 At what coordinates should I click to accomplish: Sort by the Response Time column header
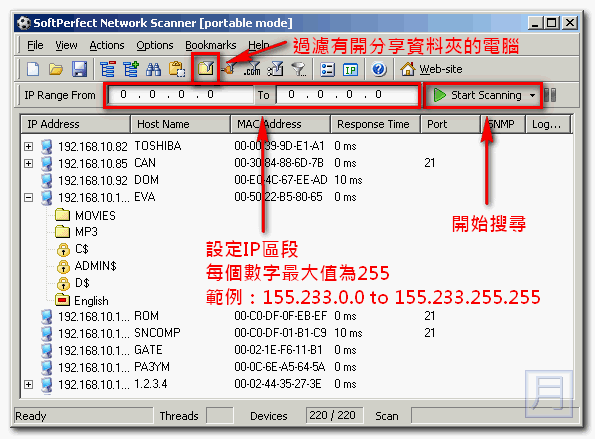(x=375, y=124)
